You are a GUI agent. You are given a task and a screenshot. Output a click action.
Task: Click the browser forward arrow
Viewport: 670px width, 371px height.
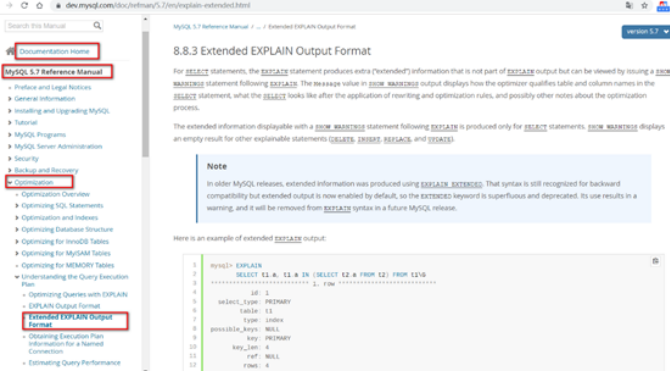[9, 6]
